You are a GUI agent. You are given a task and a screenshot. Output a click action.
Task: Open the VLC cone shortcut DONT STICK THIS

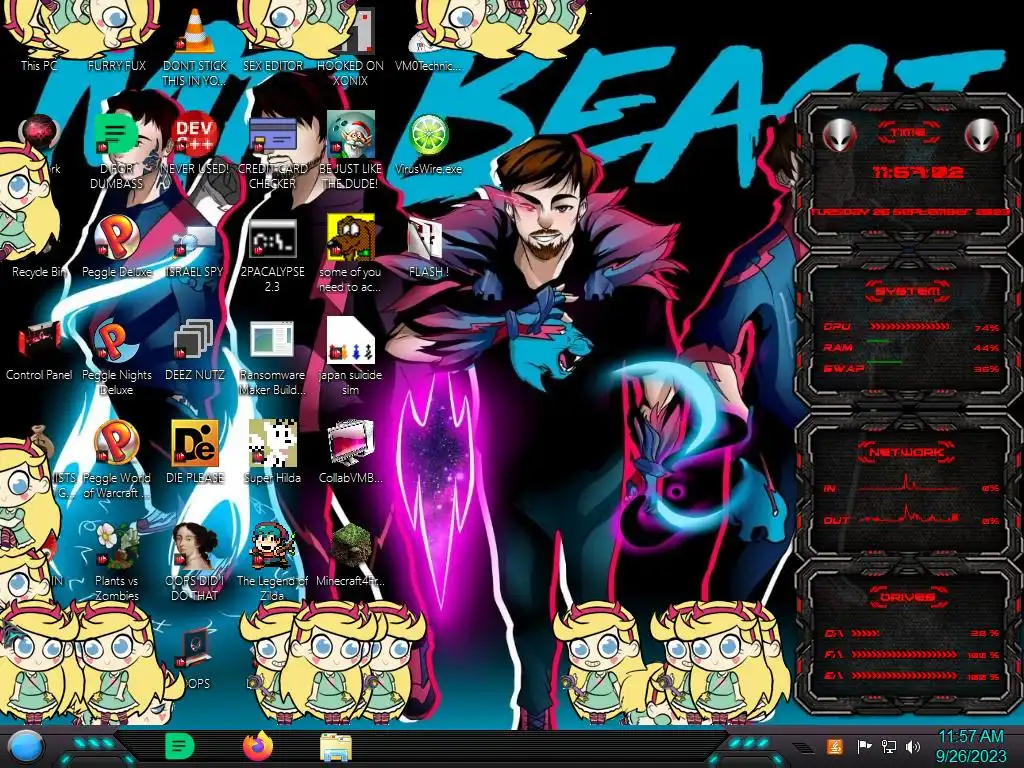click(x=195, y=46)
